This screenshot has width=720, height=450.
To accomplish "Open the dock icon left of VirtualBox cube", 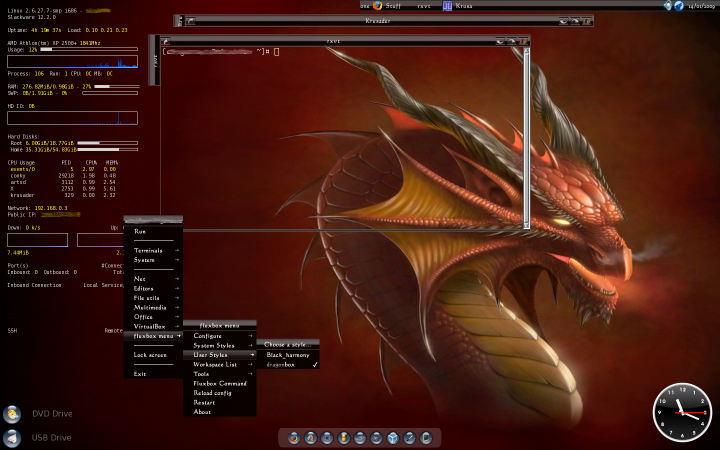I will pyautogui.click(x=377, y=438).
